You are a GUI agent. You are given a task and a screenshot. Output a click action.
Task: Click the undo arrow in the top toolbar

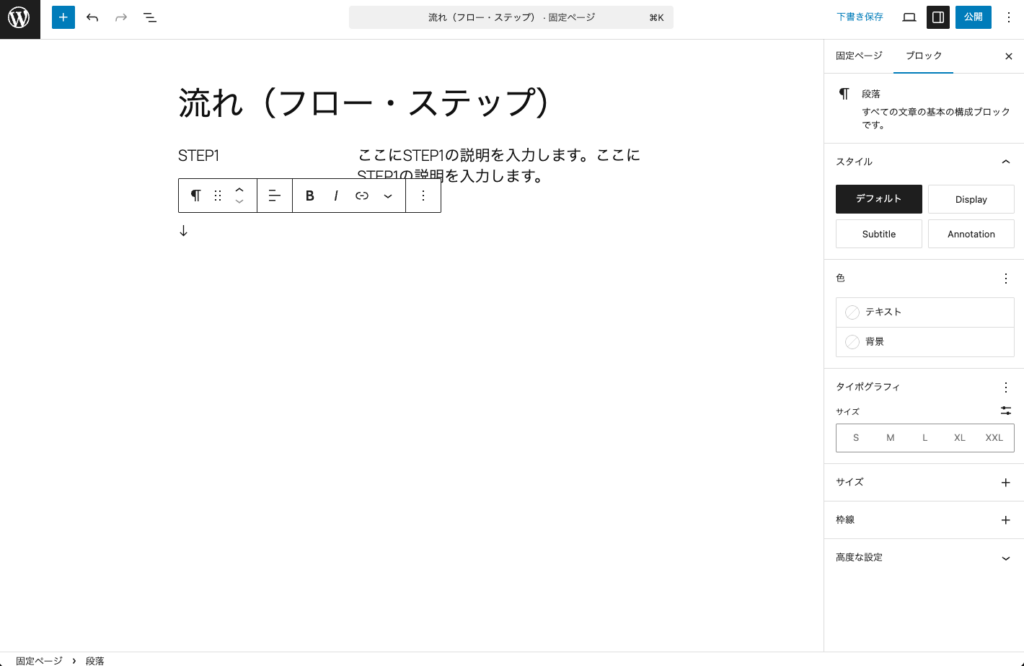click(91, 17)
